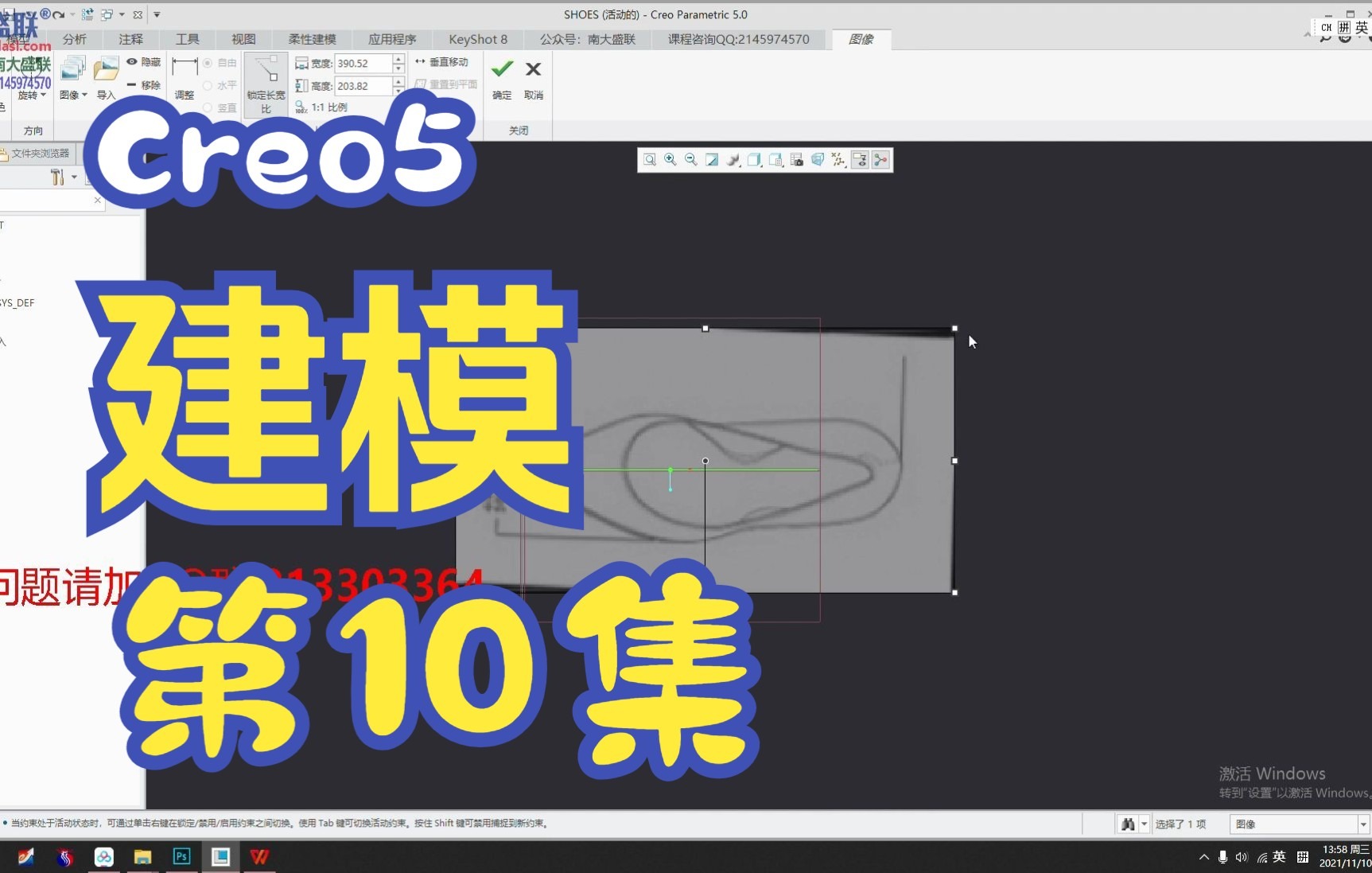Select the 水平 rotation radio button

click(x=206, y=86)
